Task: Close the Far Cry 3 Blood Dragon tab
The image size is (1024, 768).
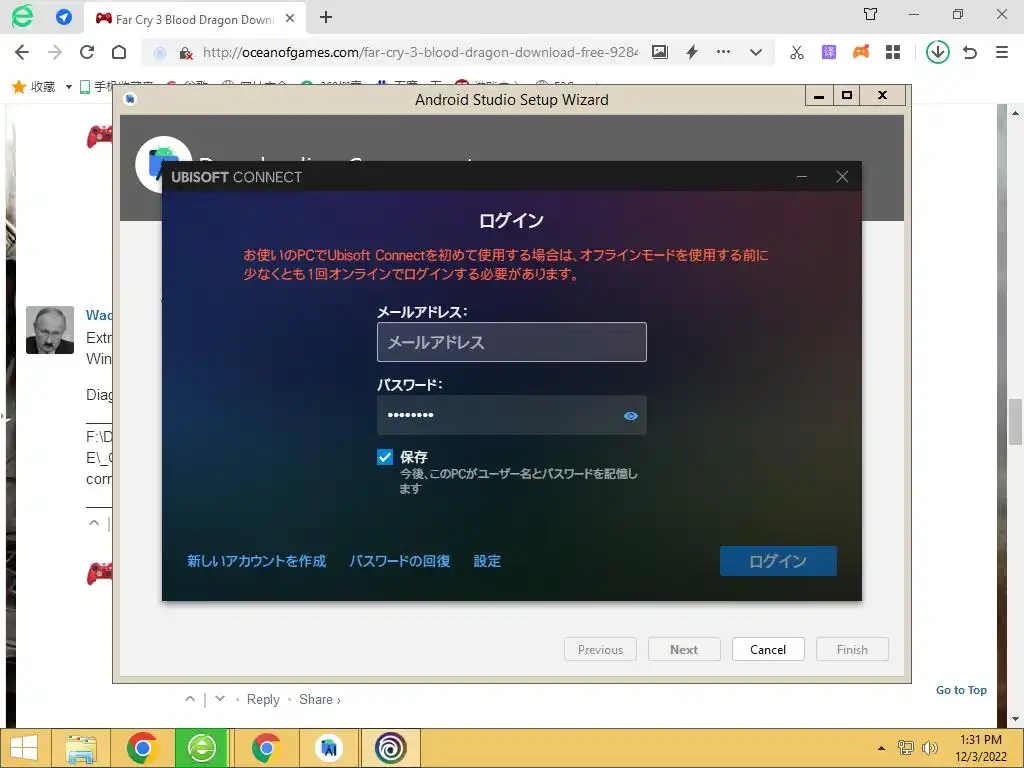Action: [290, 18]
